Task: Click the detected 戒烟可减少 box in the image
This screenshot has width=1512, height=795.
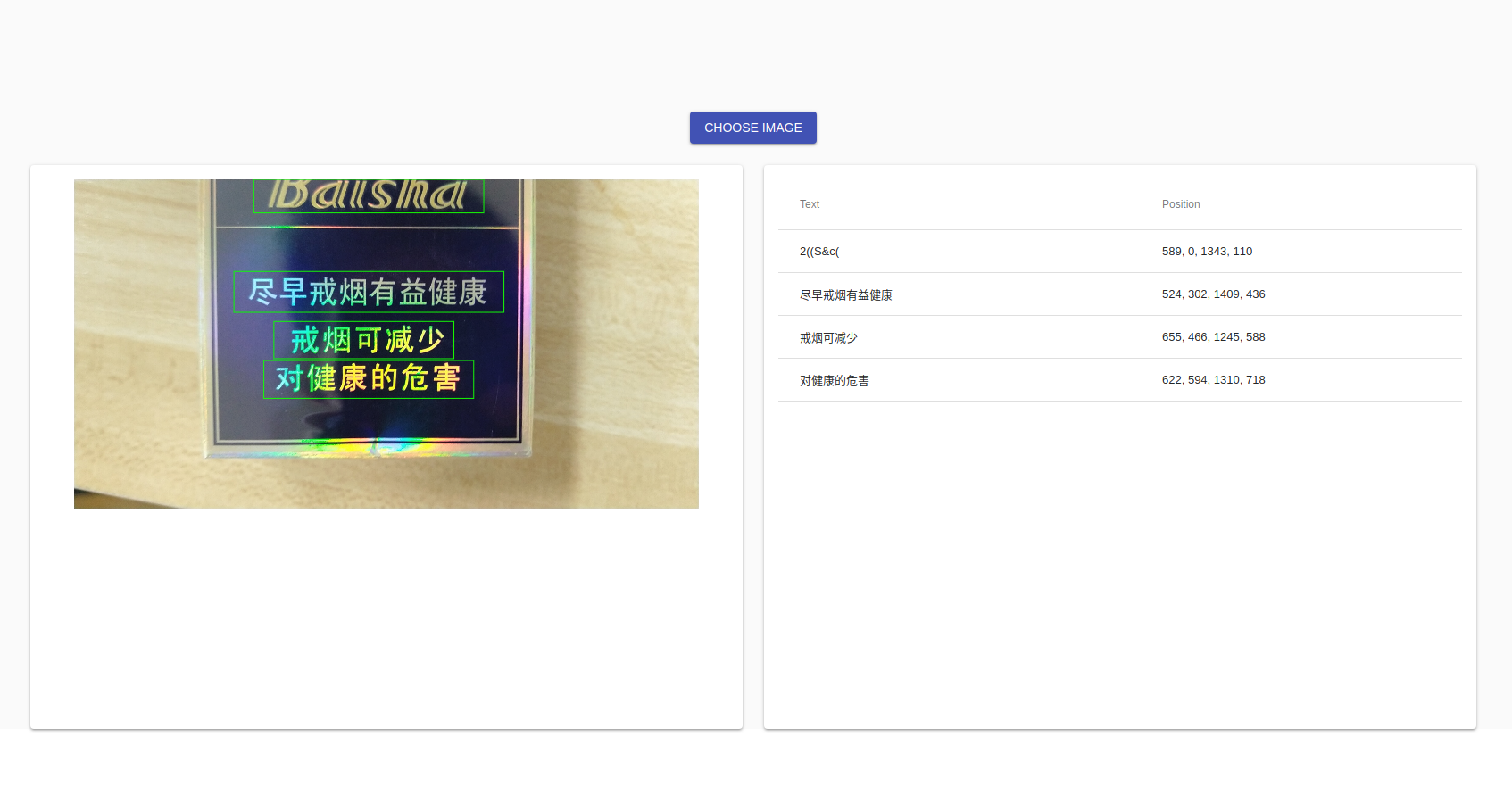Action: (363, 340)
